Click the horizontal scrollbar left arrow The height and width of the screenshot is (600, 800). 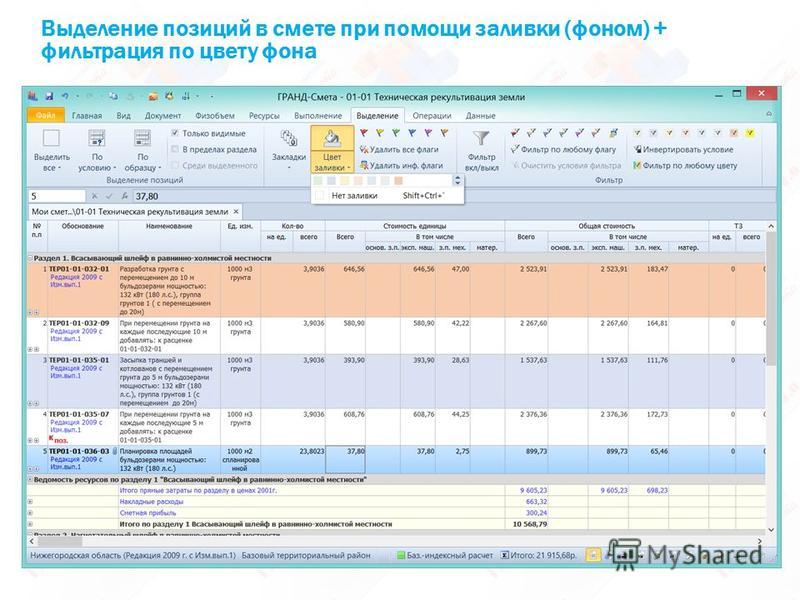32,541
